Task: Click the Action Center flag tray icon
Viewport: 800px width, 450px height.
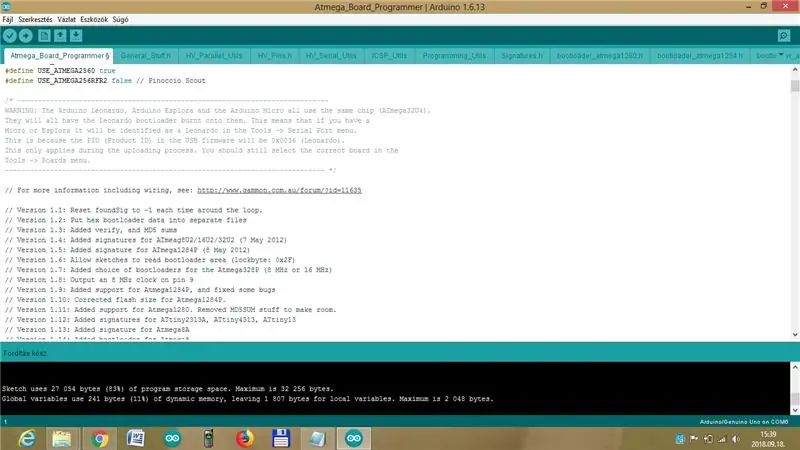Action: [694, 439]
